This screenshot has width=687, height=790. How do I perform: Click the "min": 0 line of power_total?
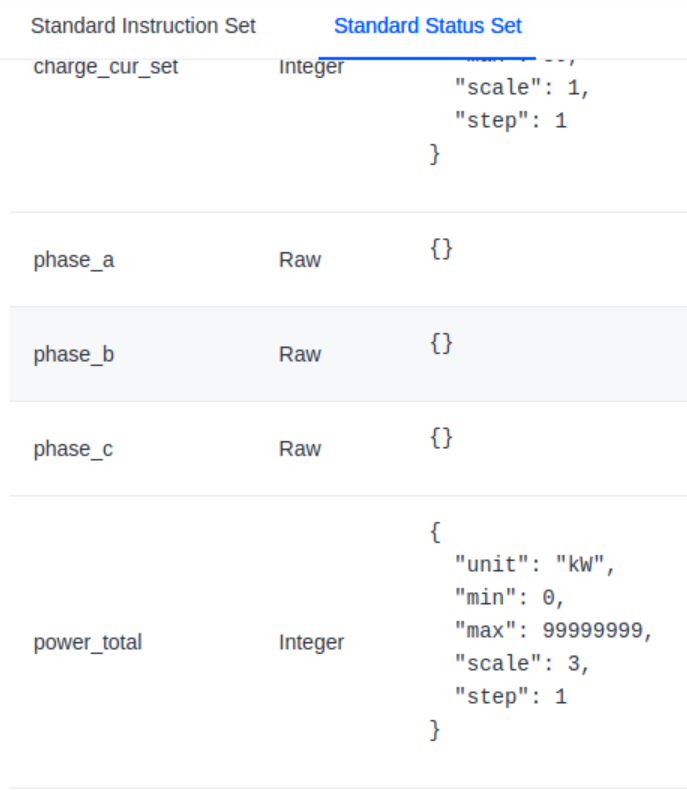[509, 598]
